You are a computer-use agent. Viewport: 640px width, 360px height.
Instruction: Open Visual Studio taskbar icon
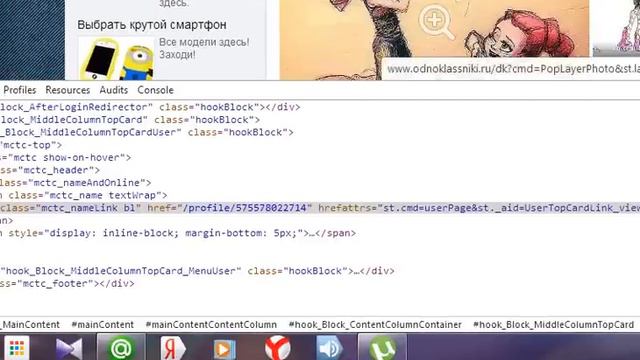69,349
